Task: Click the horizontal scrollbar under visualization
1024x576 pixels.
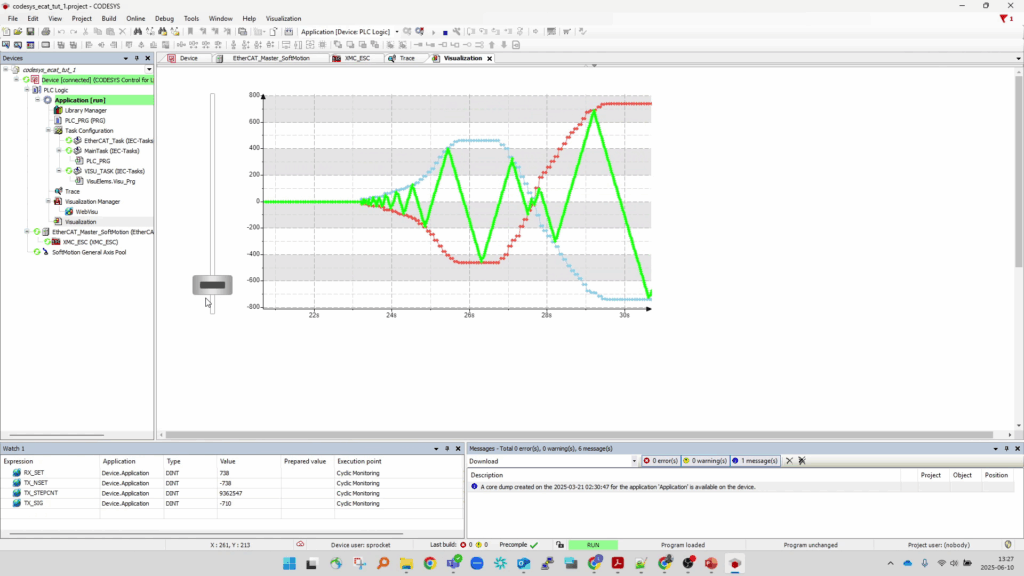Action: [579, 434]
